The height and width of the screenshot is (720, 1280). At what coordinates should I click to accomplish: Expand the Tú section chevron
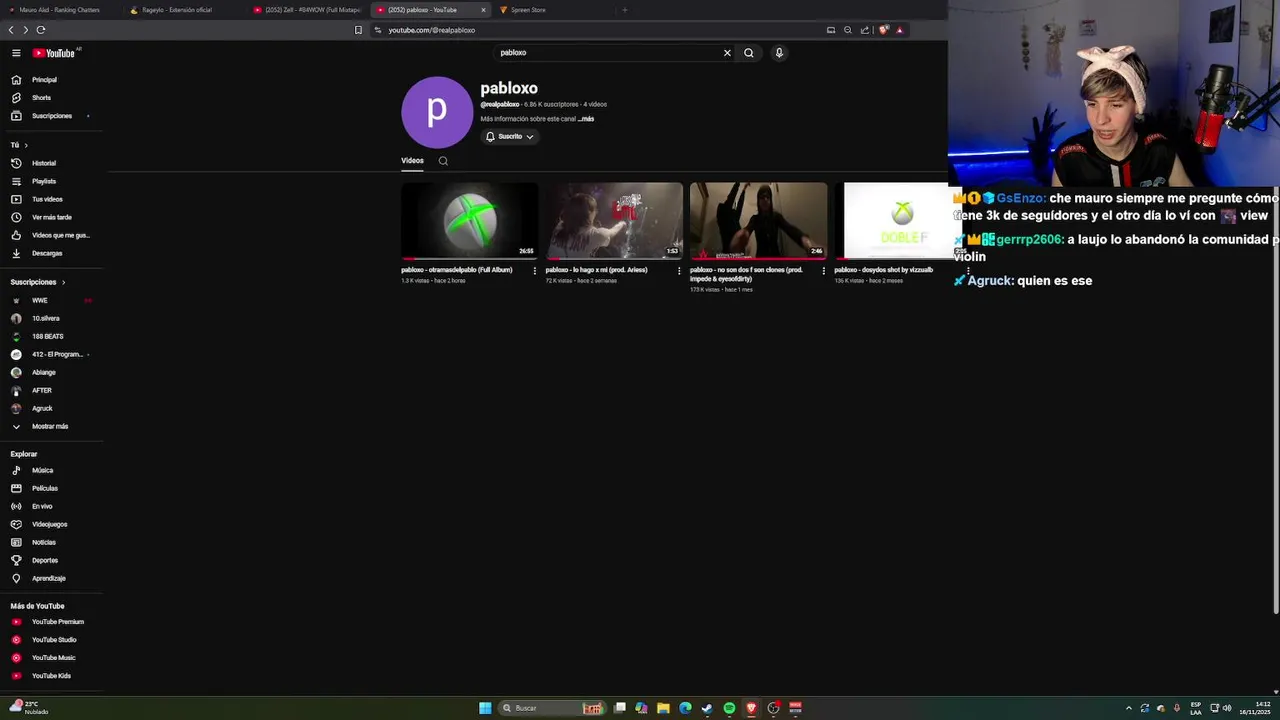(26, 145)
